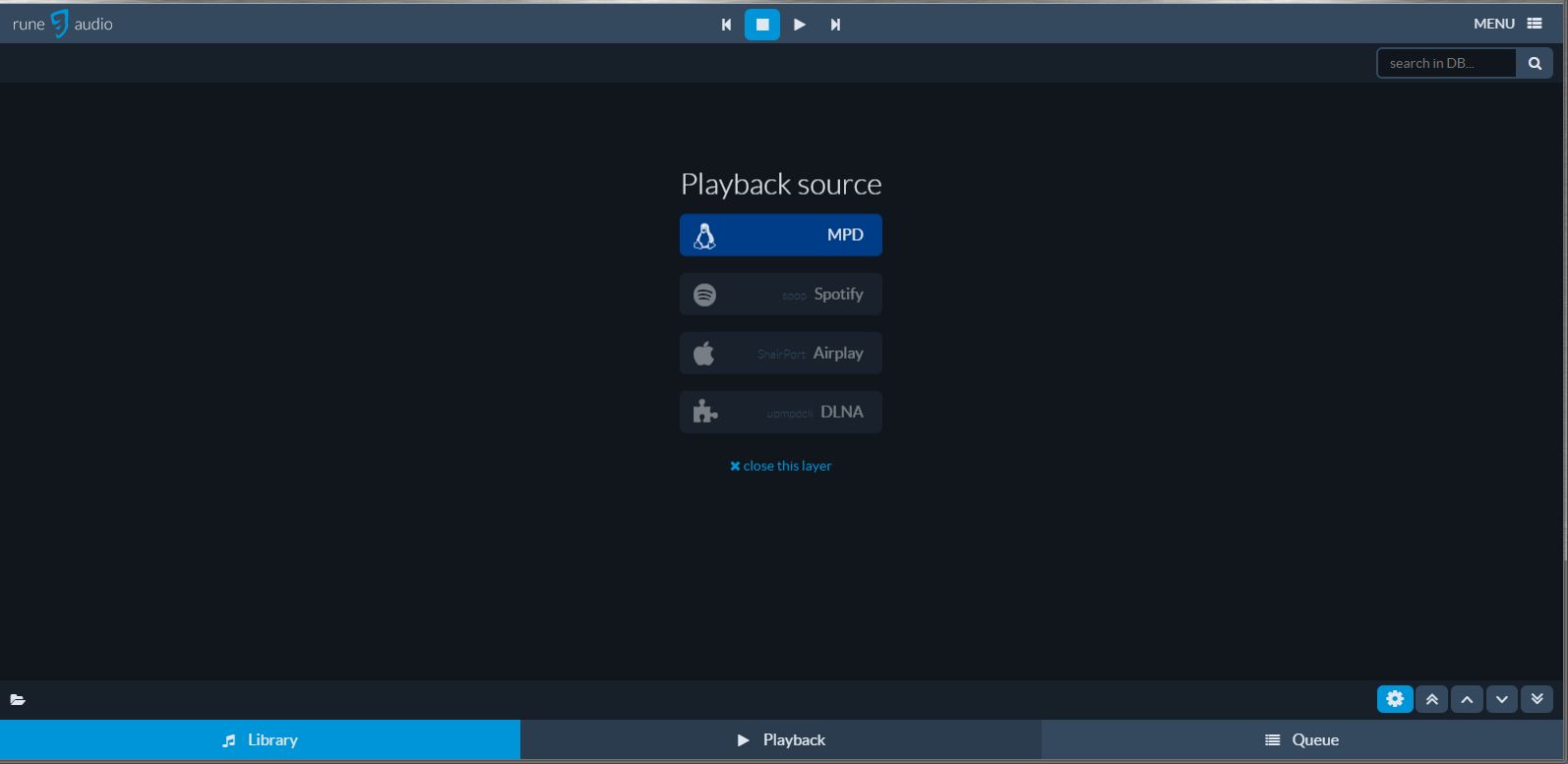The height and width of the screenshot is (764, 1568).
Task: Jump to bottom with double-down chevron
Action: click(x=1537, y=699)
